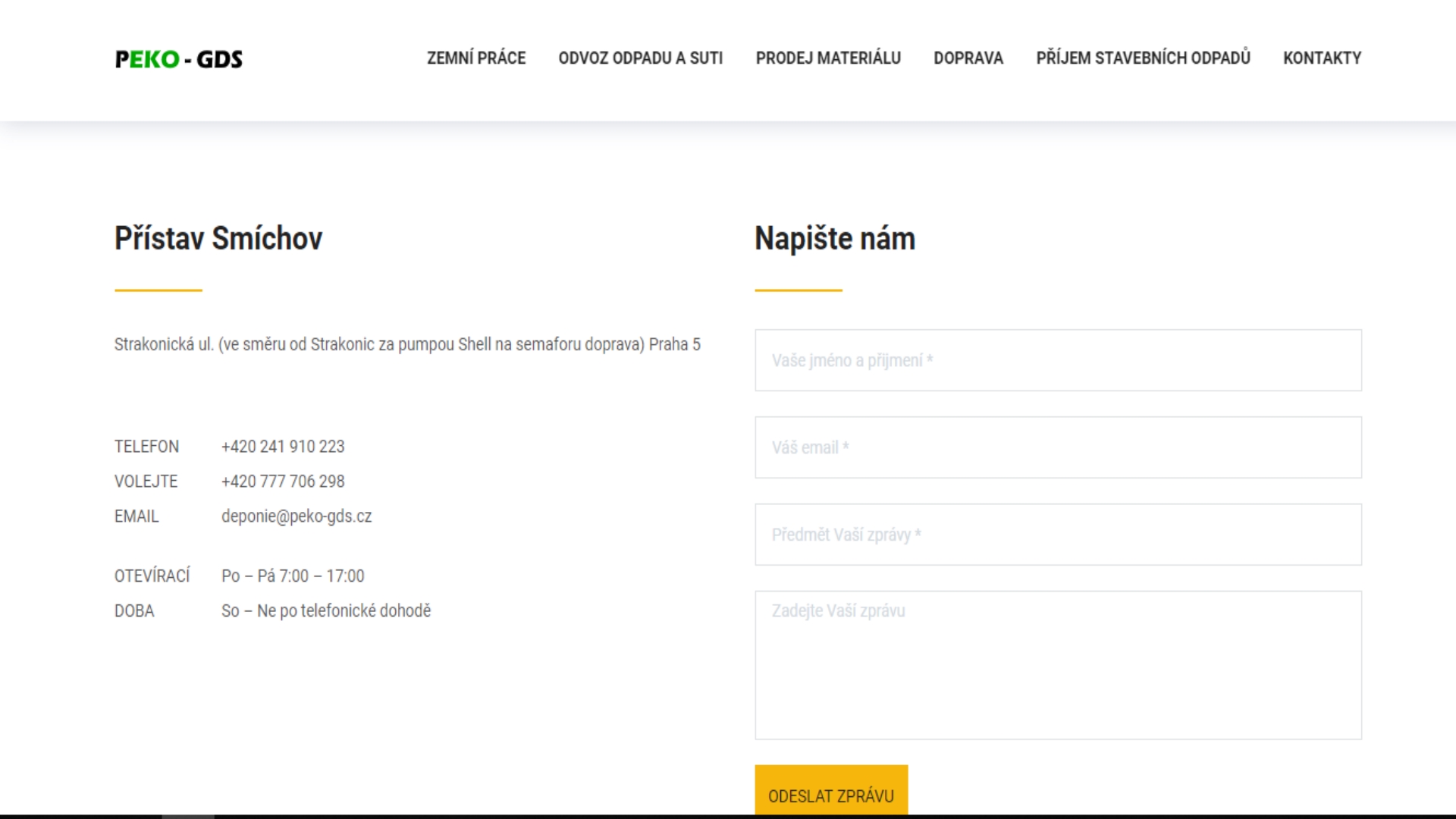1456x819 pixels.
Task: Click the Napište nám heading
Action: pos(834,239)
